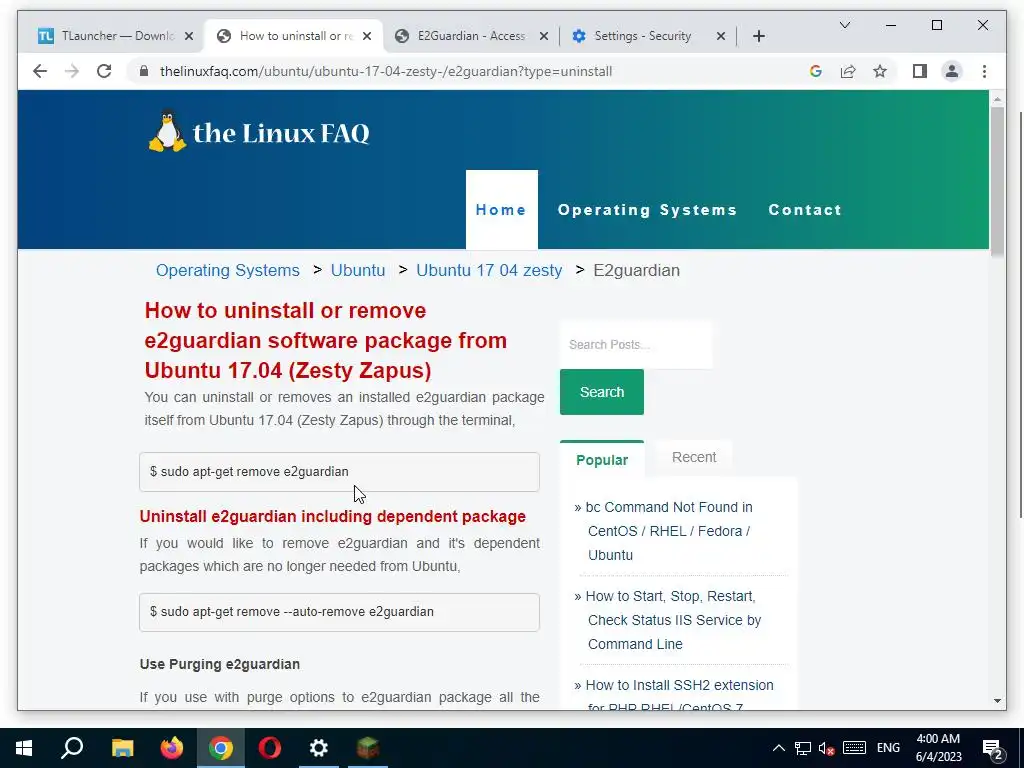Reload the current page
Viewport: 1024px width, 768px height.
click(x=104, y=71)
